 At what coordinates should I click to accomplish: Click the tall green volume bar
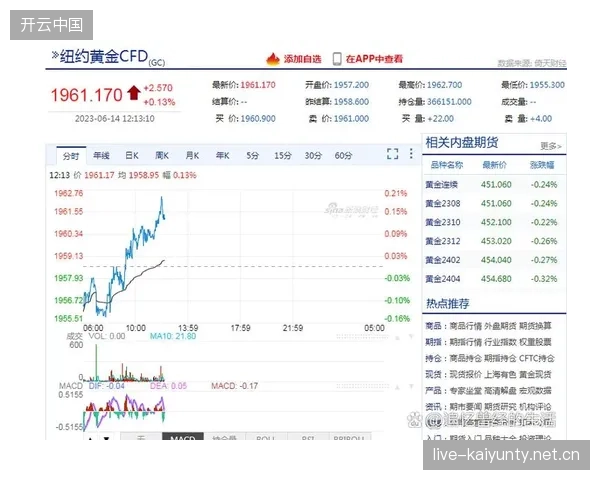(x=96, y=362)
